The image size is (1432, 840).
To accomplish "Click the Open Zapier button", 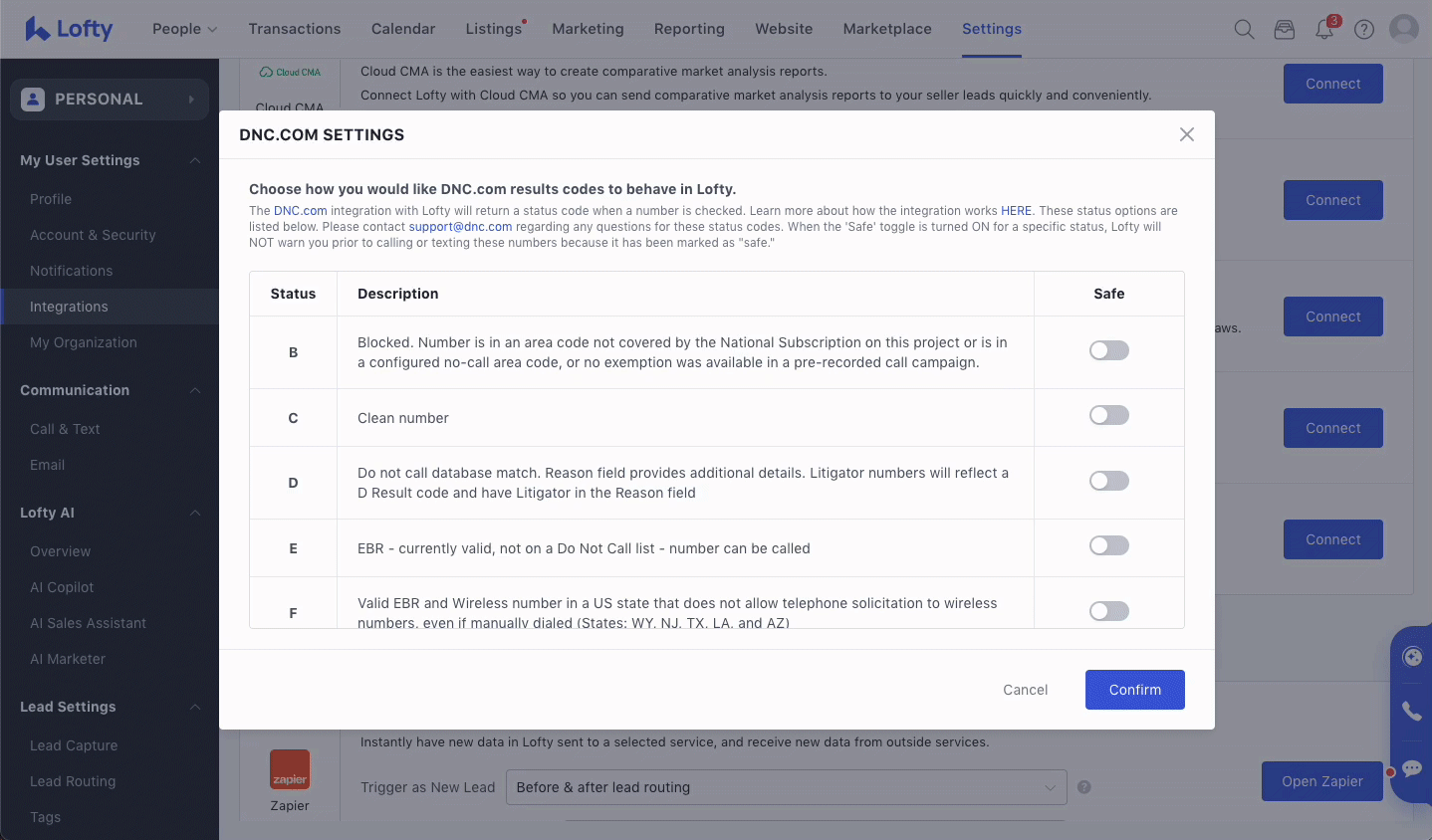I will [1322, 781].
